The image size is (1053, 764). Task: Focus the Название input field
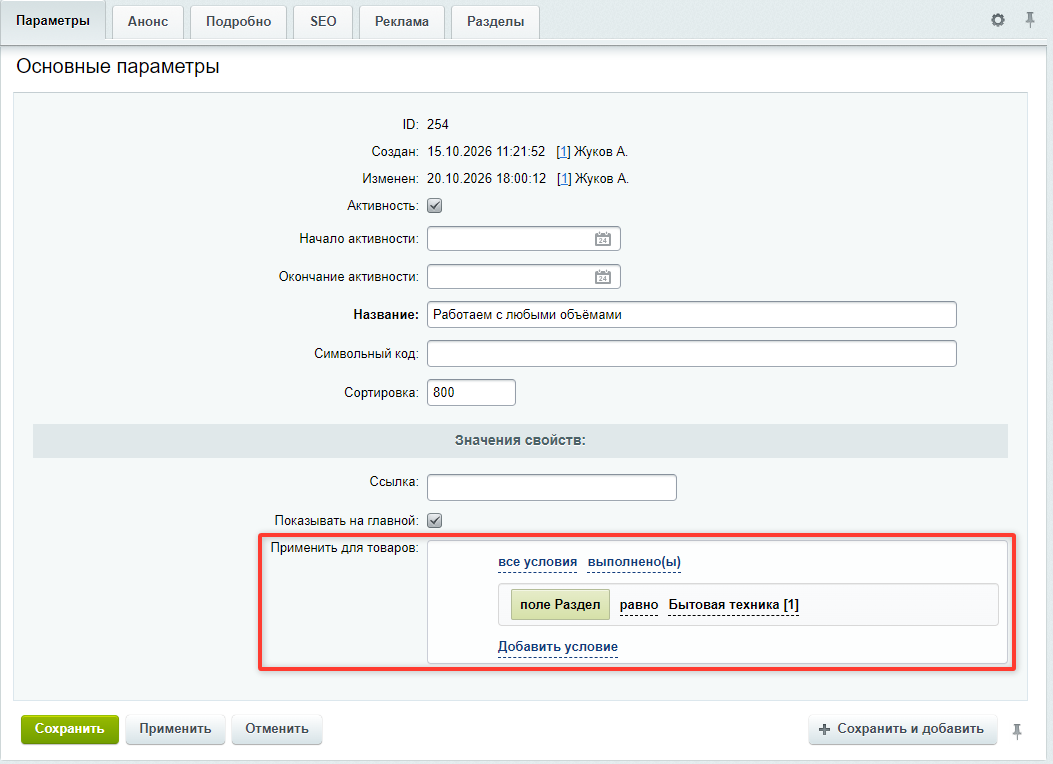(x=692, y=315)
